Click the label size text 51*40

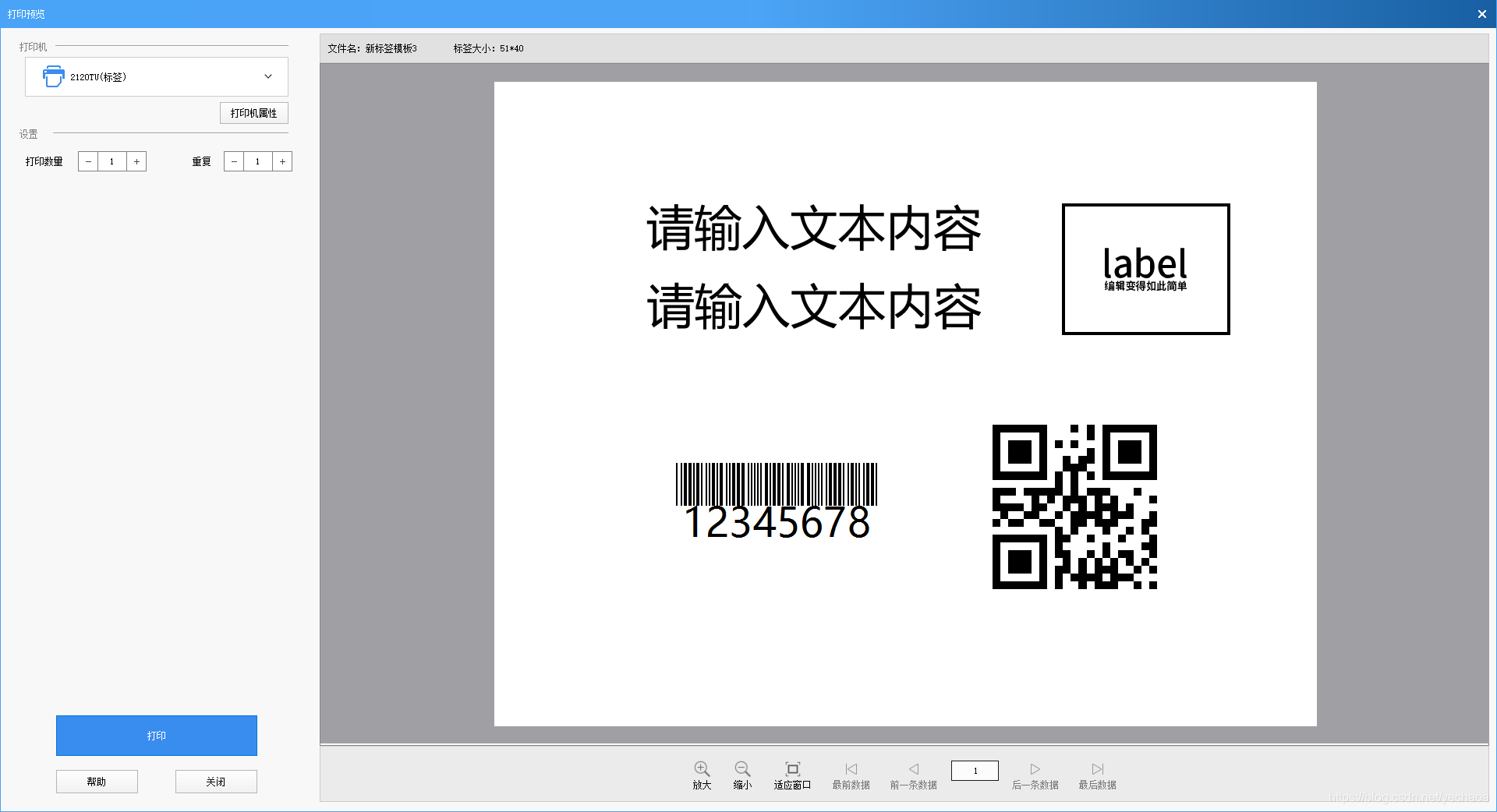click(511, 48)
